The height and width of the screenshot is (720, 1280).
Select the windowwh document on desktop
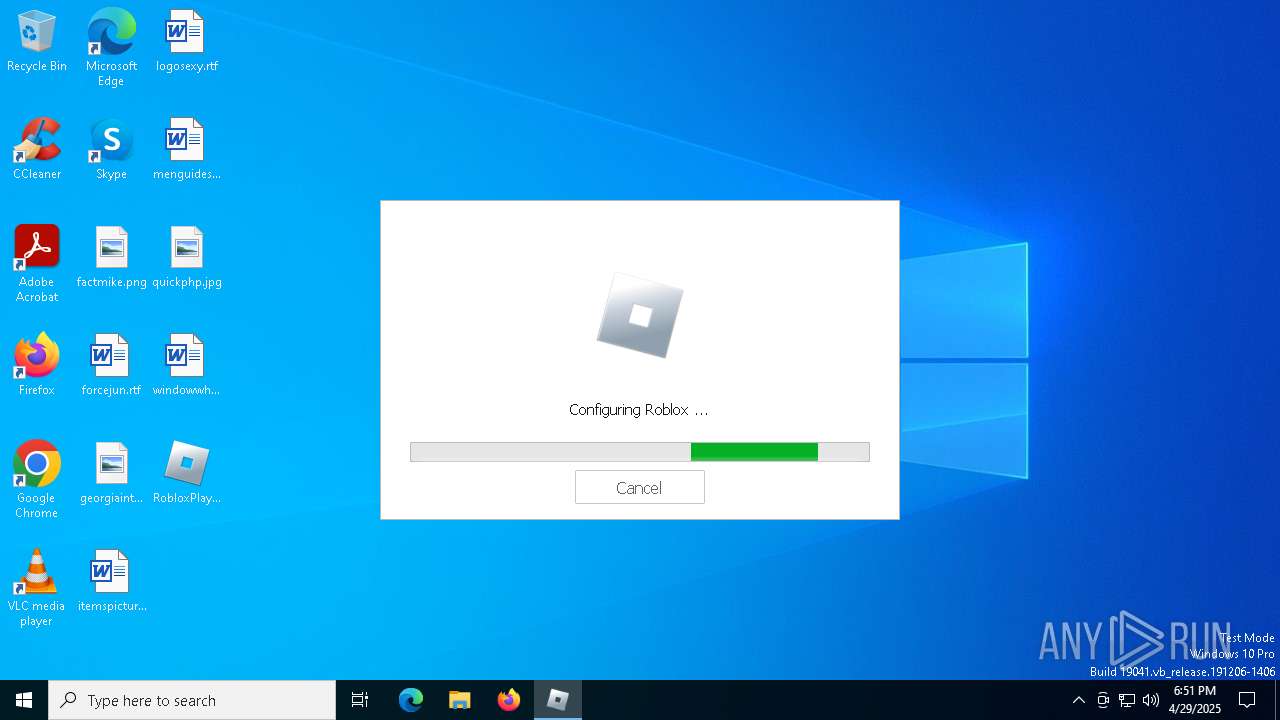coord(186,366)
